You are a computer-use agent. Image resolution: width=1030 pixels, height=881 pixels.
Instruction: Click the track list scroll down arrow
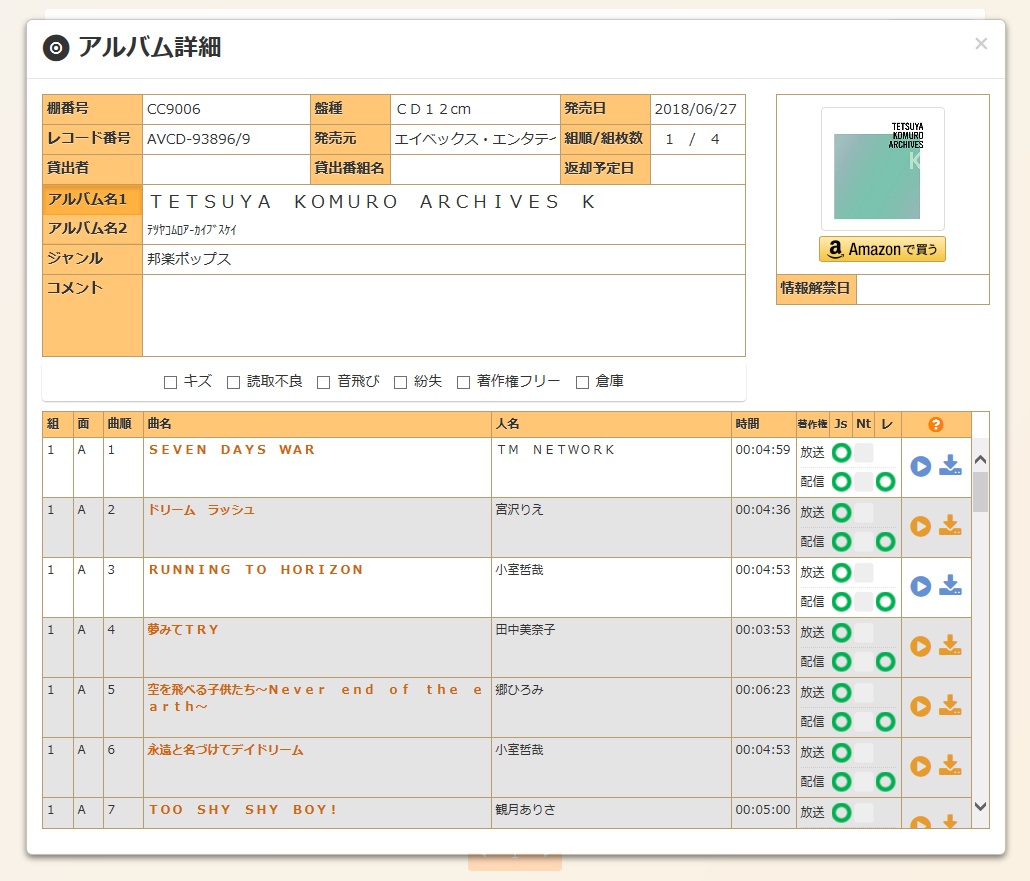pyautogui.click(x=980, y=806)
